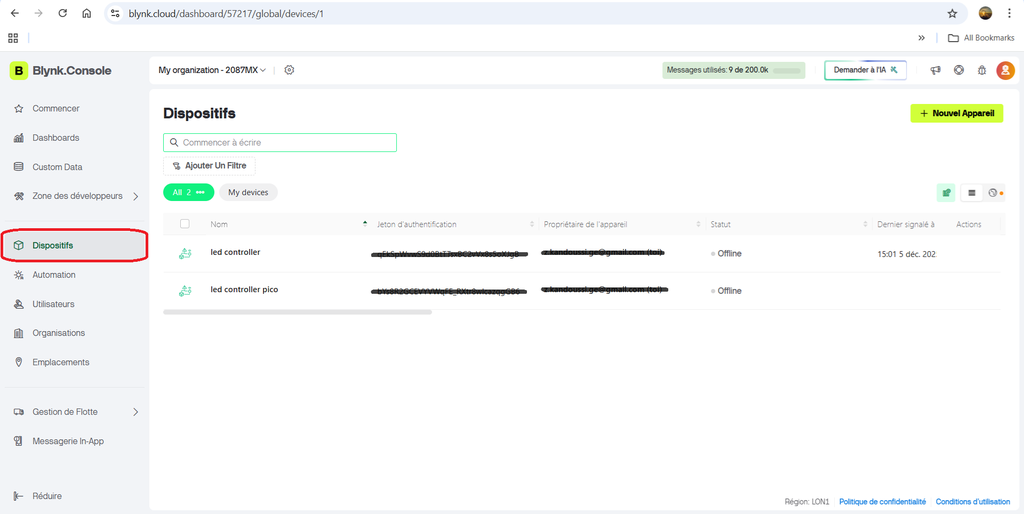
Task: Click the Emplacements location pin icon
Action: (x=18, y=362)
